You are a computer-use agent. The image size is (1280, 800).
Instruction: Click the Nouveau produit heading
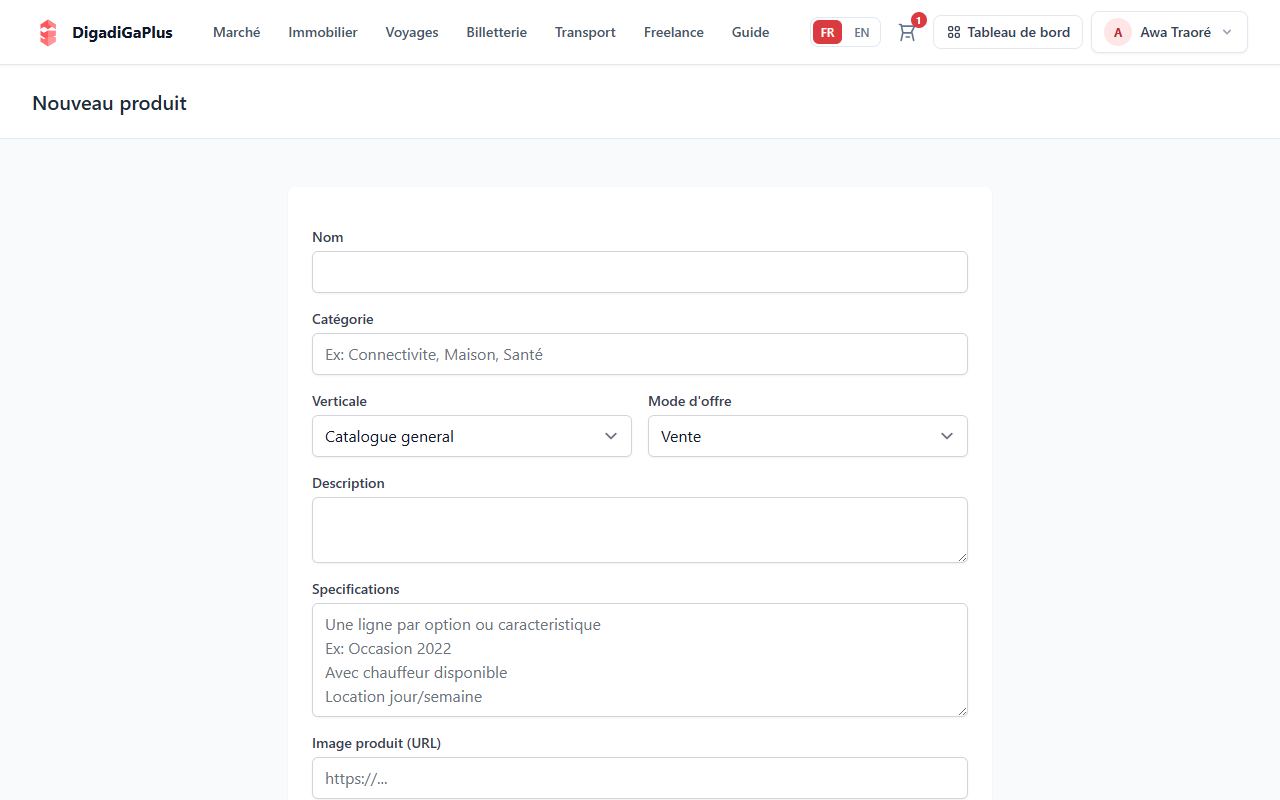(x=110, y=103)
